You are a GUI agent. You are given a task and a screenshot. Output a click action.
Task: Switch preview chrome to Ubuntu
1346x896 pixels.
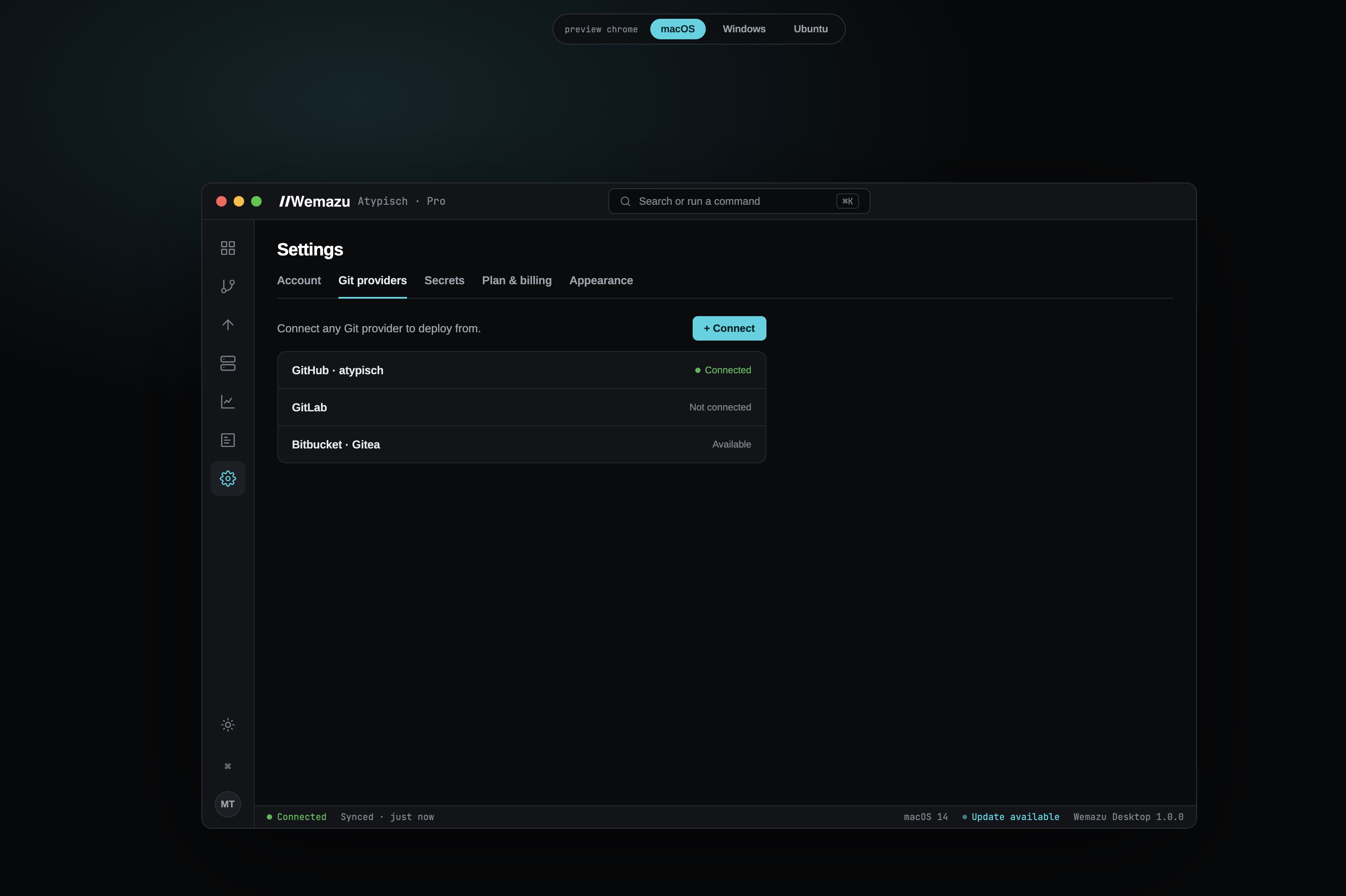tap(811, 29)
